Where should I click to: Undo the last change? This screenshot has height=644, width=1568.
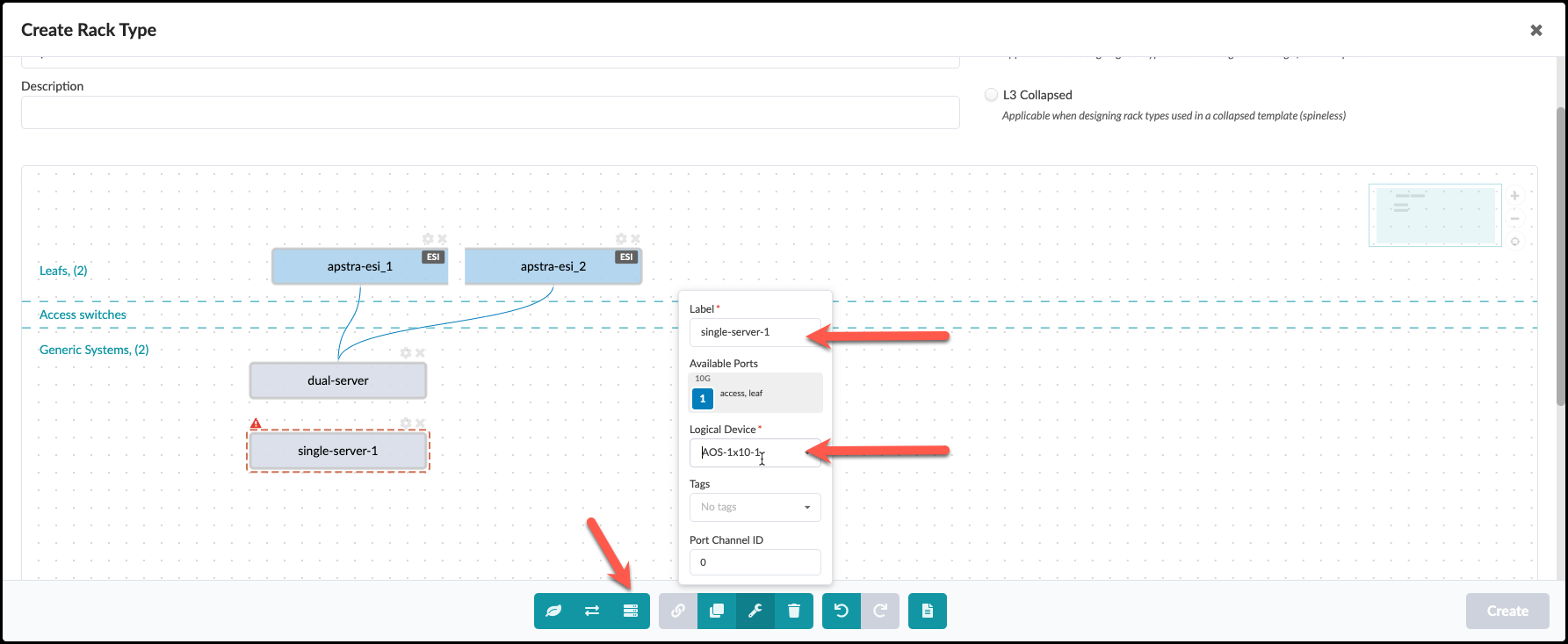(x=842, y=611)
